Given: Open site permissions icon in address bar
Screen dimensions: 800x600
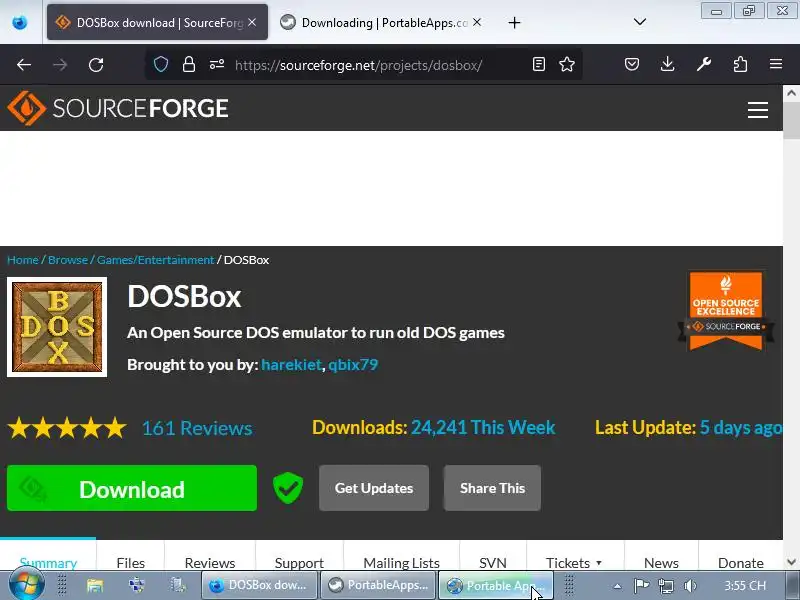Looking at the screenshot, I should (217, 64).
